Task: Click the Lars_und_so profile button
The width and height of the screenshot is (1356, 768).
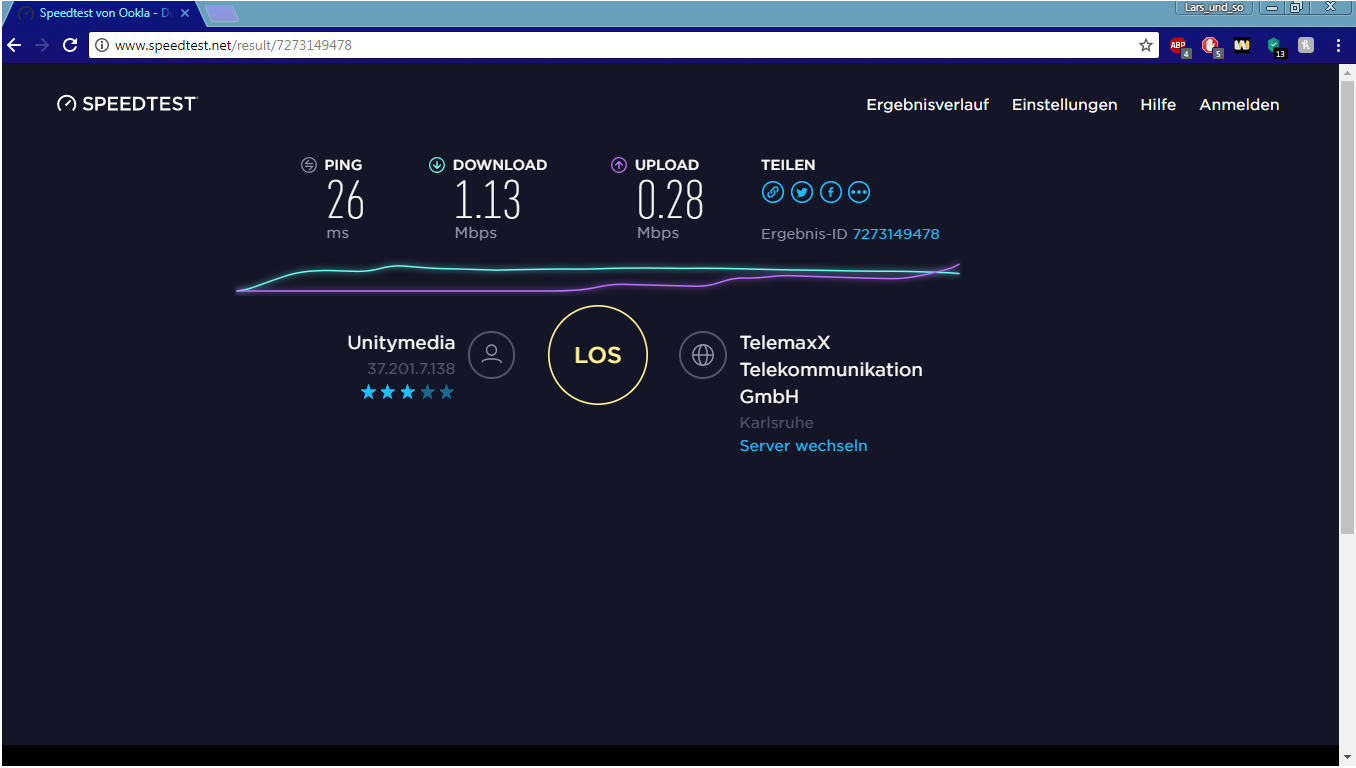Action: pyautogui.click(x=1214, y=7)
